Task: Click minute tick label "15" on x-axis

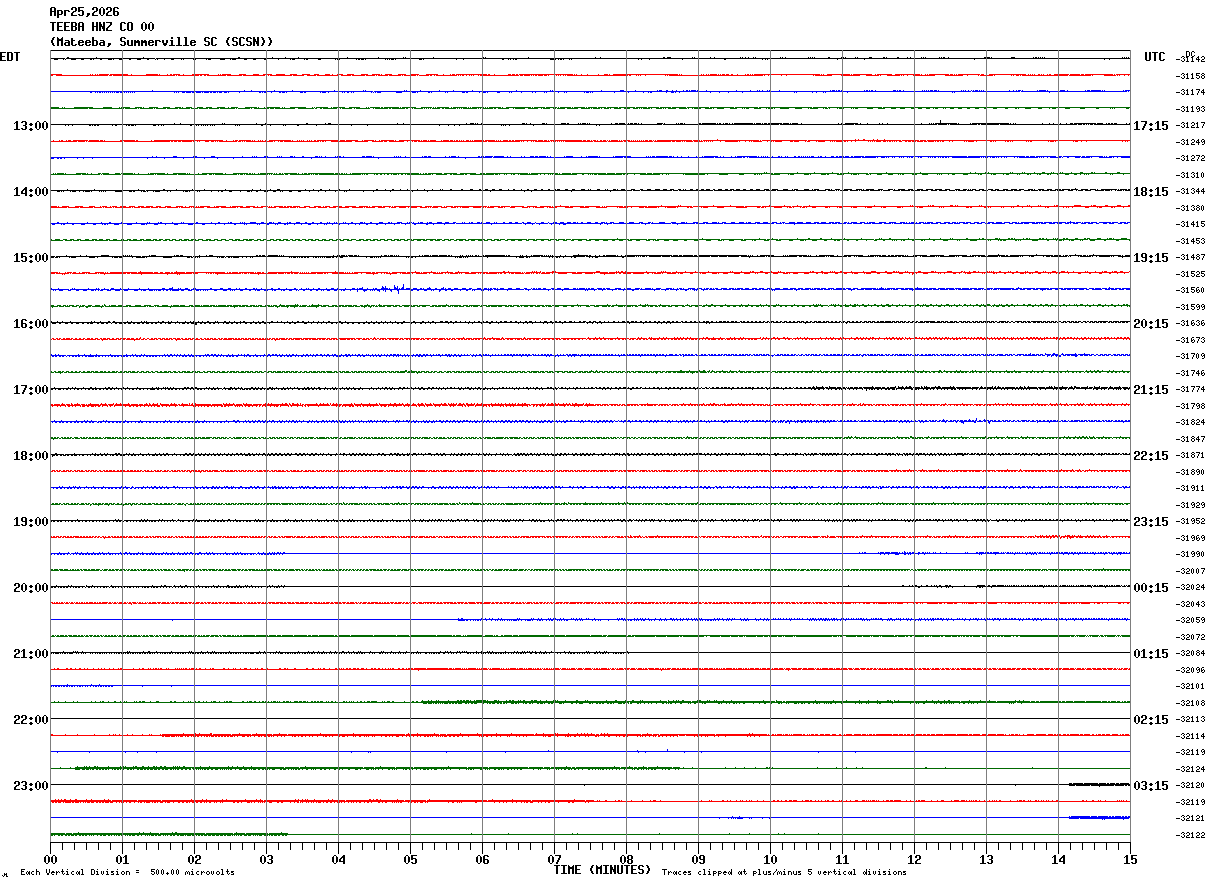Action: pyautogui.click(x=1130, y=859)
